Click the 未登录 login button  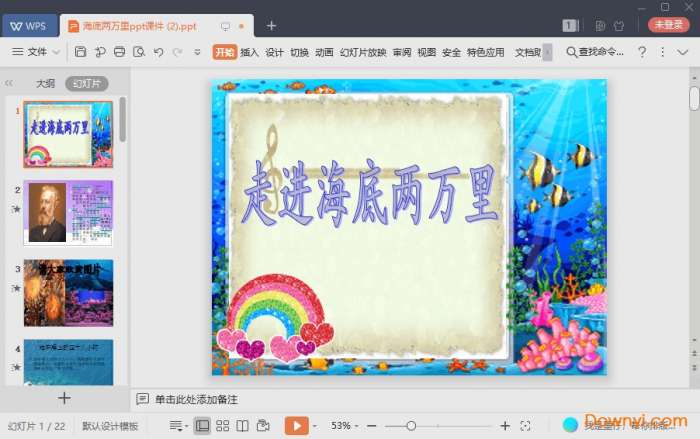[x=669, y=25]
